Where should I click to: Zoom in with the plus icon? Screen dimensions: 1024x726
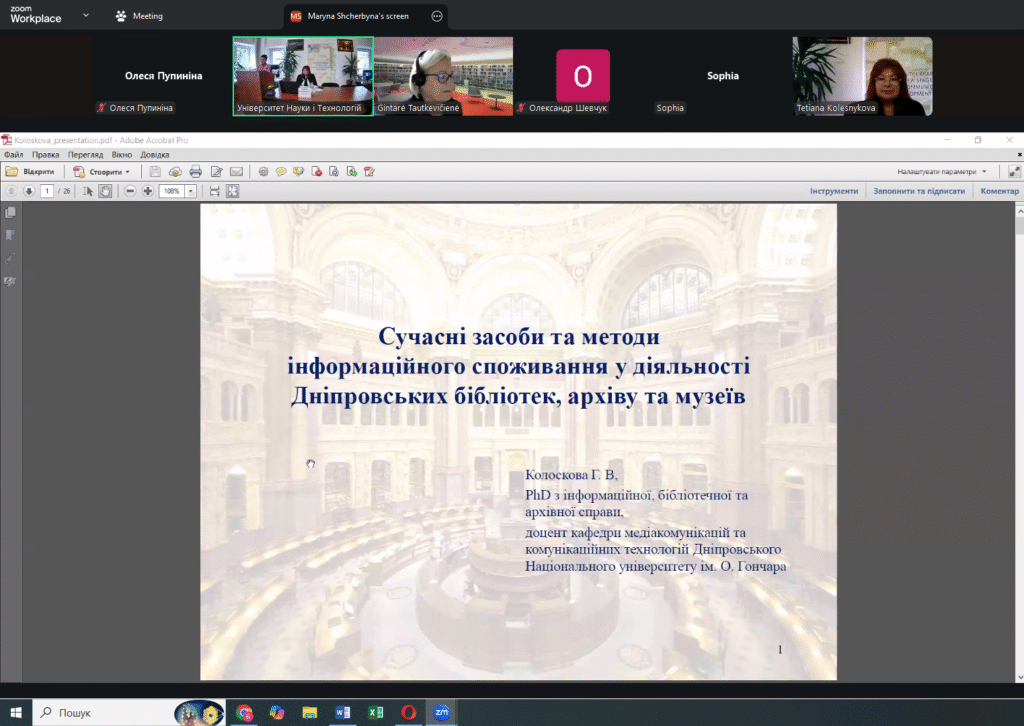click(148, 191)
